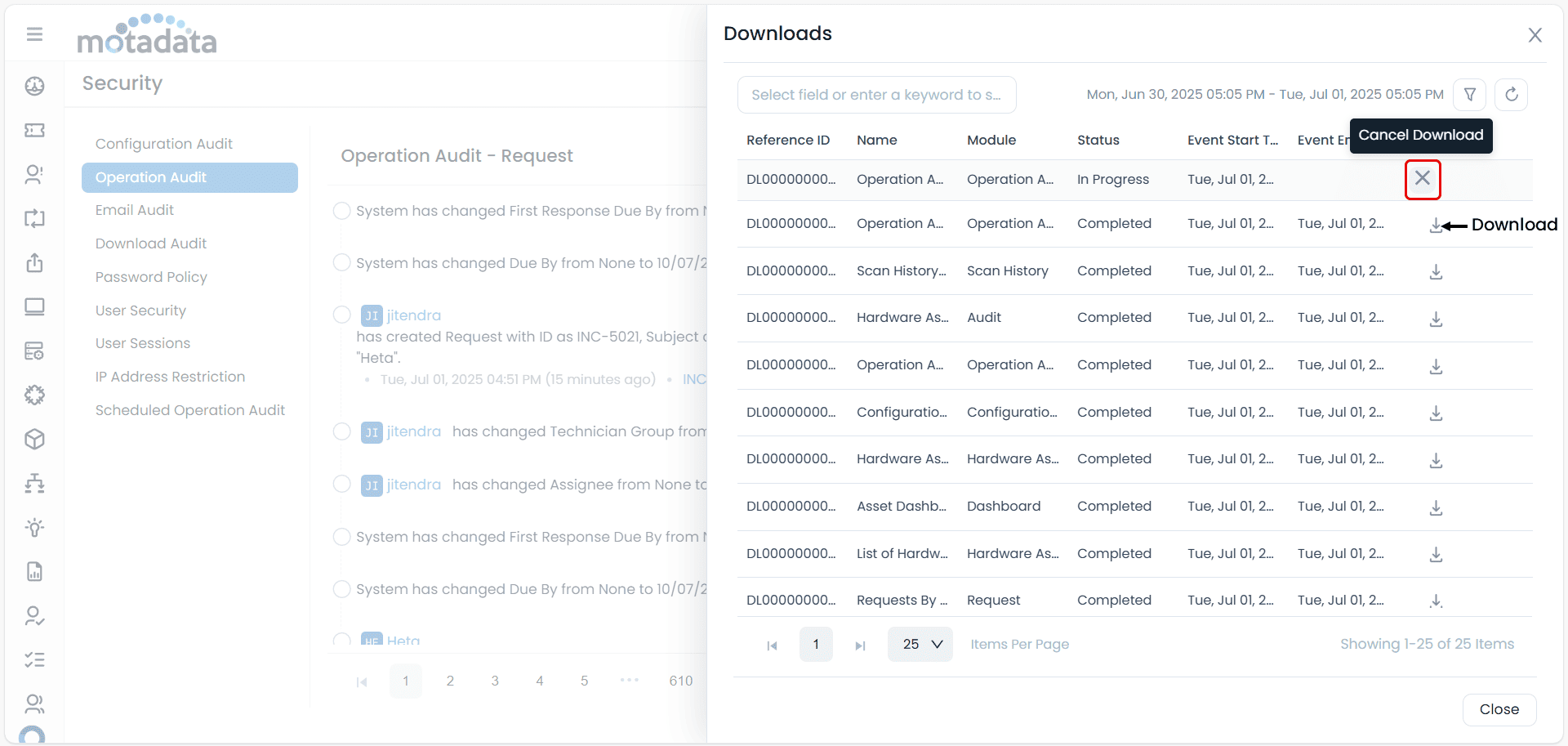This screenshot has width=1568, height=746.
Task: Open the date range picker in Downloads
Action: click(x=1263, y=94)
